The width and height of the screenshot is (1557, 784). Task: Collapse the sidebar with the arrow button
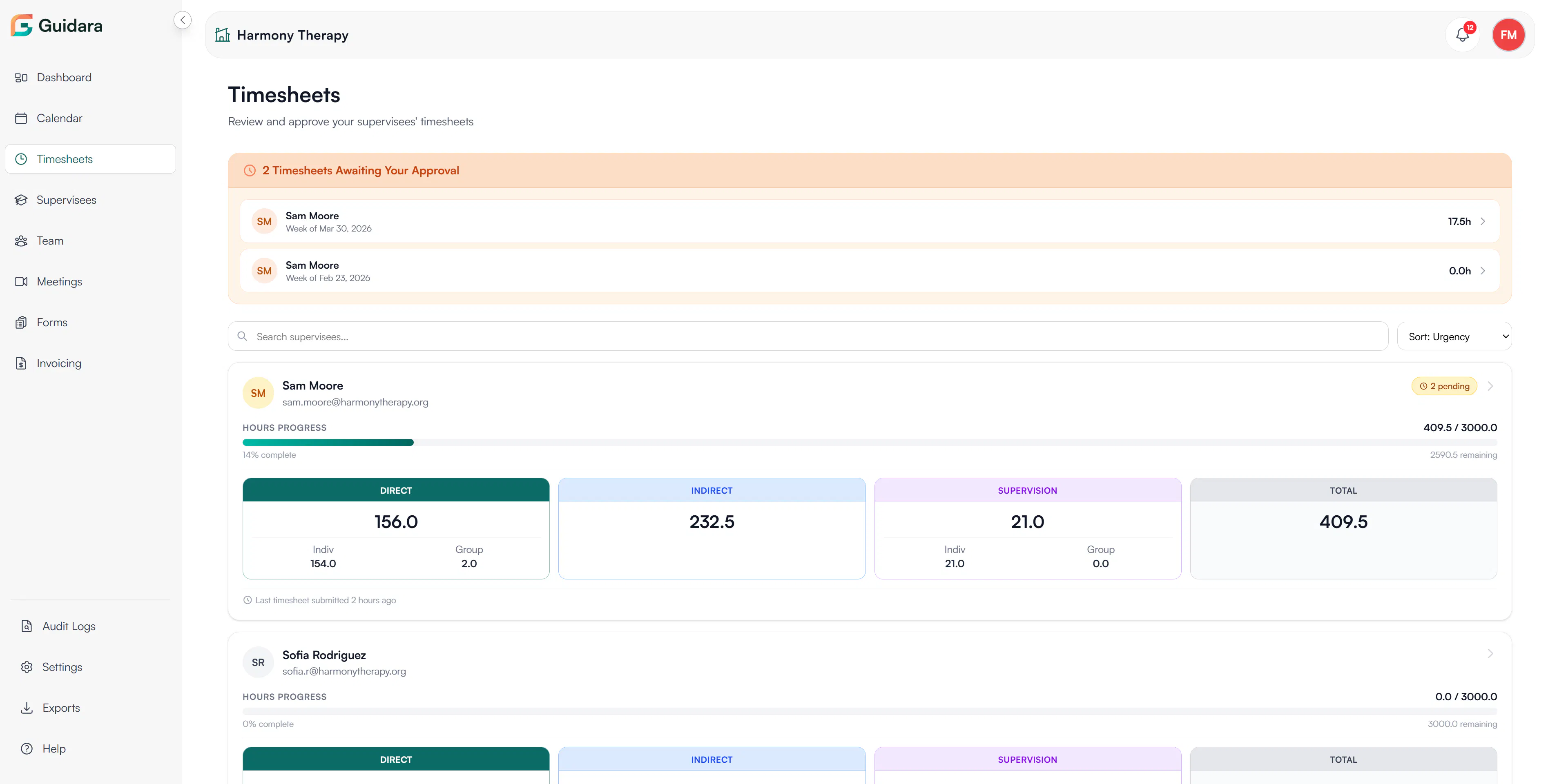pyautogui.click(x=183, y=20)
